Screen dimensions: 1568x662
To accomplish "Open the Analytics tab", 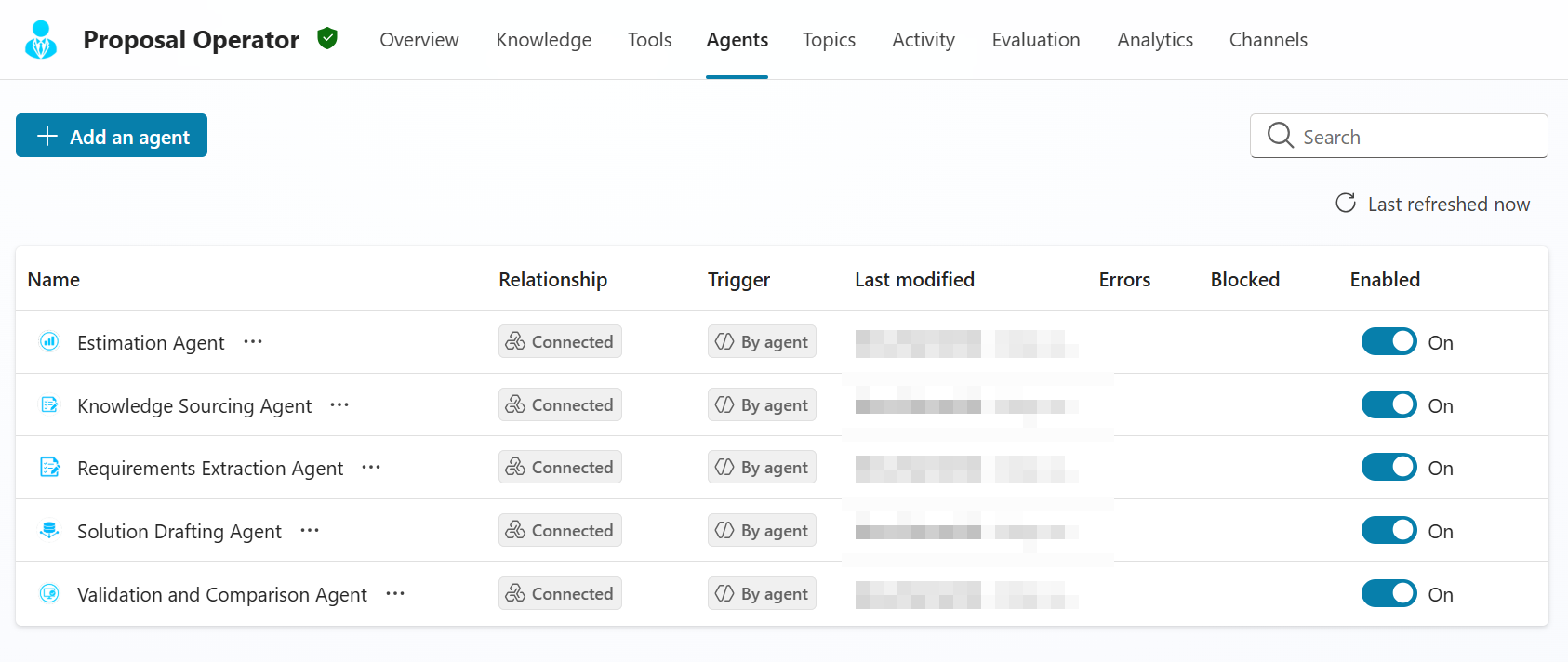I will pos(1155,40).
